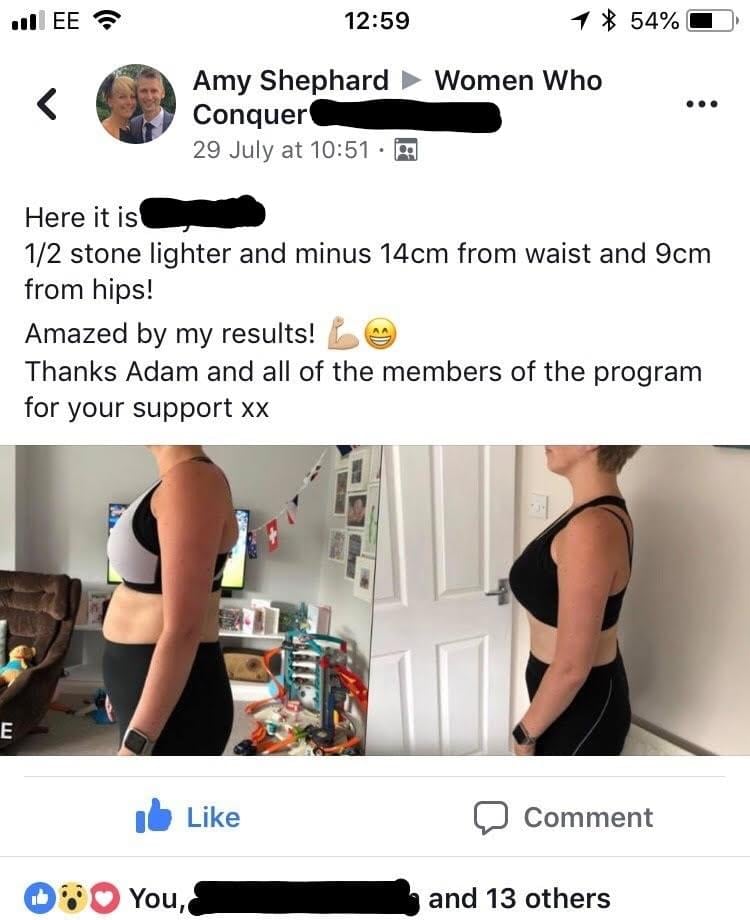
Task: Open the left before photo
Action: 186,600
